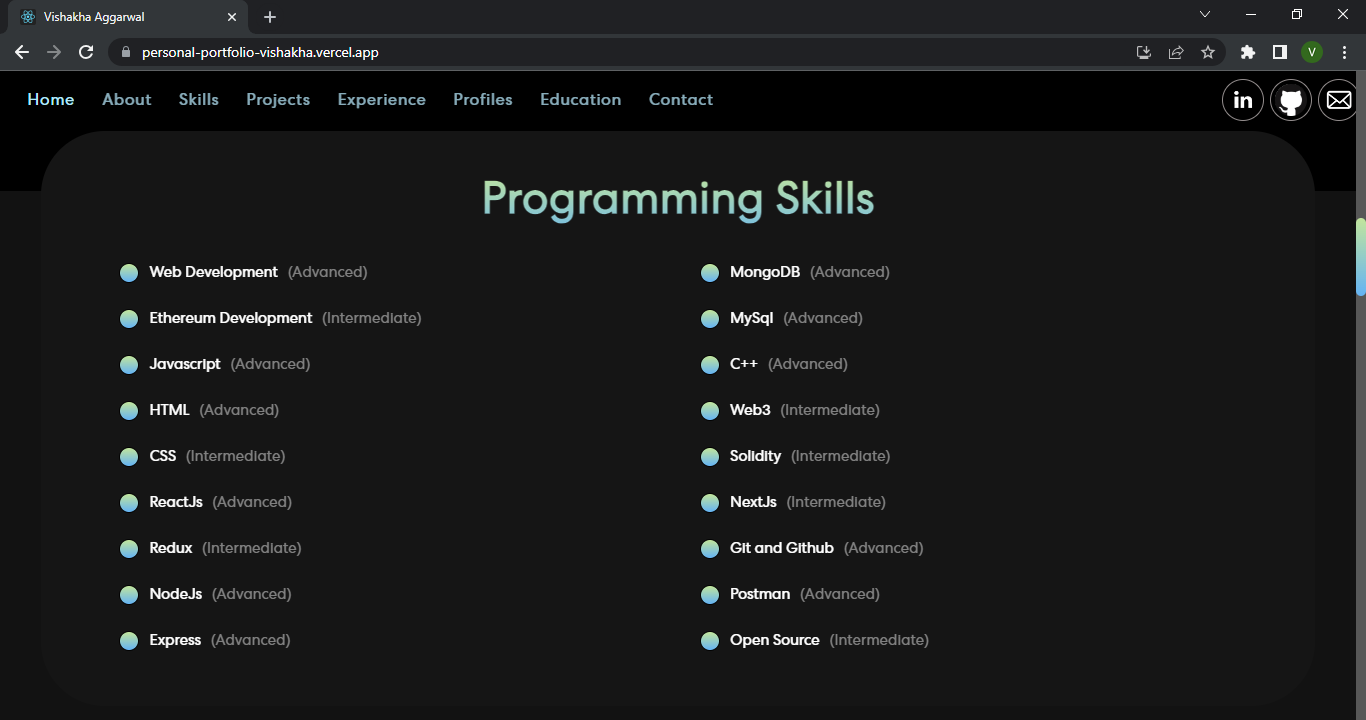Open the browser extensions puzzle icon
The image size is (1366, 720).
(1248, 51)
